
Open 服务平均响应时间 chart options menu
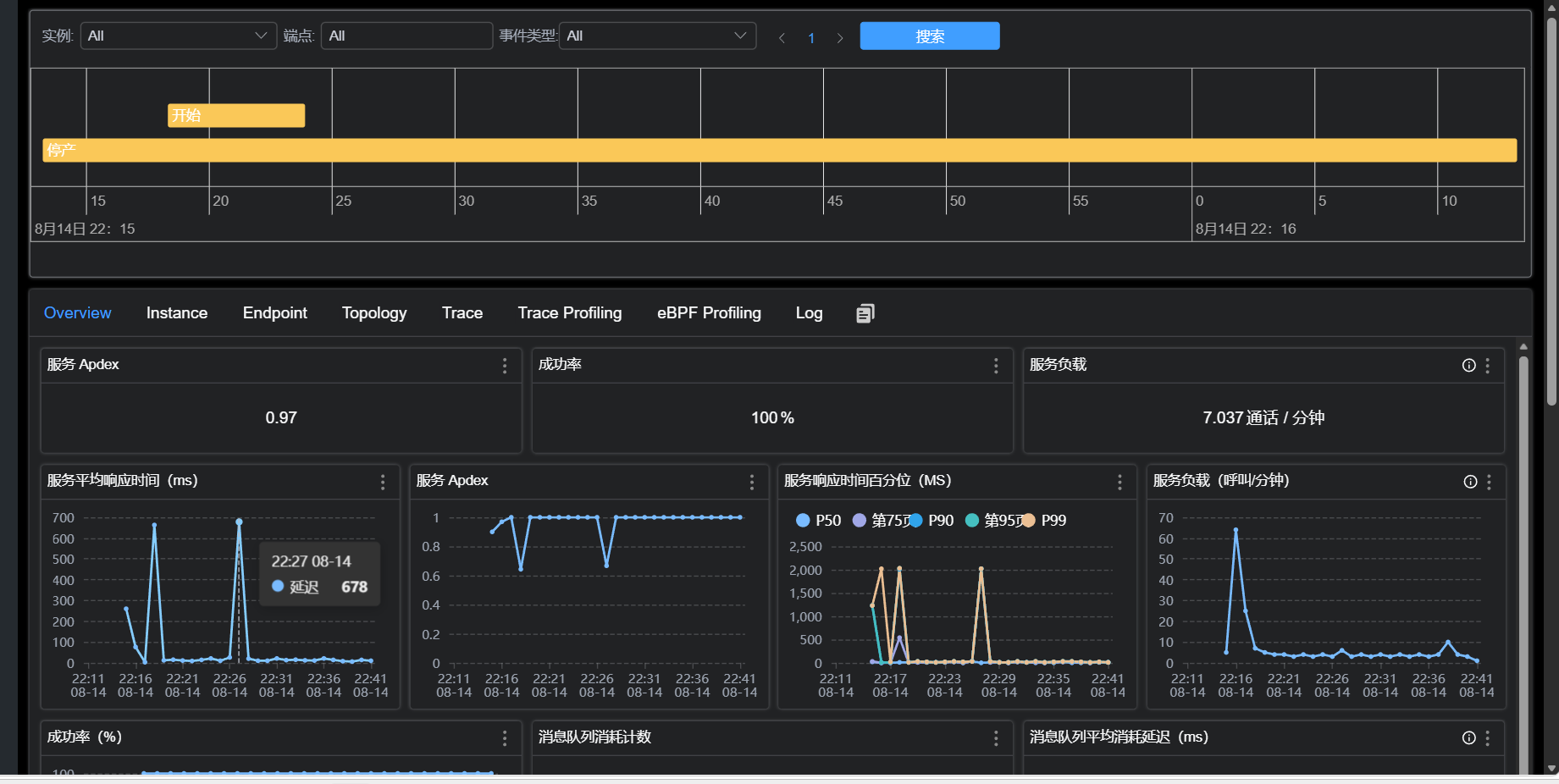tap(383, 482)
